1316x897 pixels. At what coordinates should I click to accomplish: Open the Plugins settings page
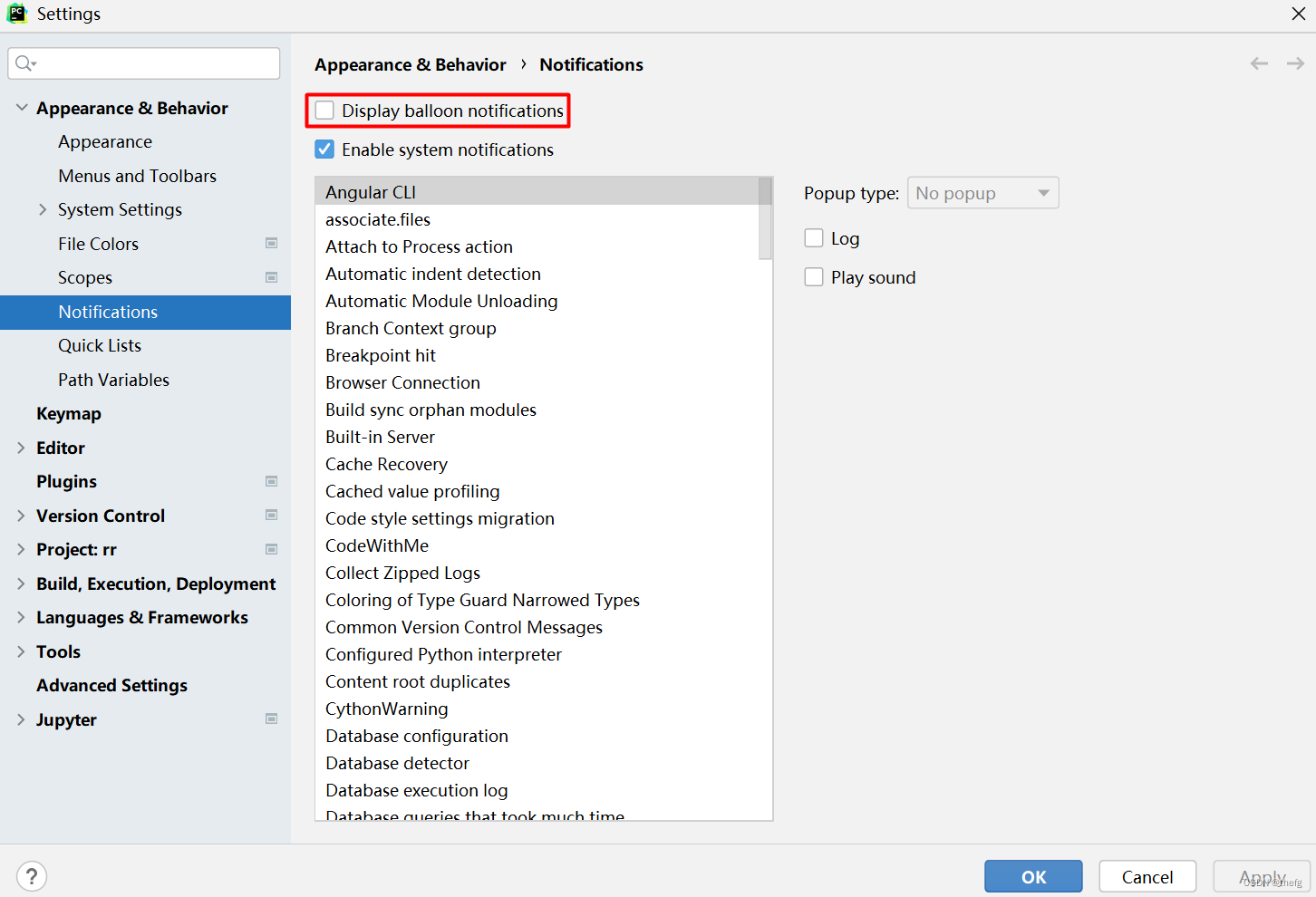[x=67, y=482]
